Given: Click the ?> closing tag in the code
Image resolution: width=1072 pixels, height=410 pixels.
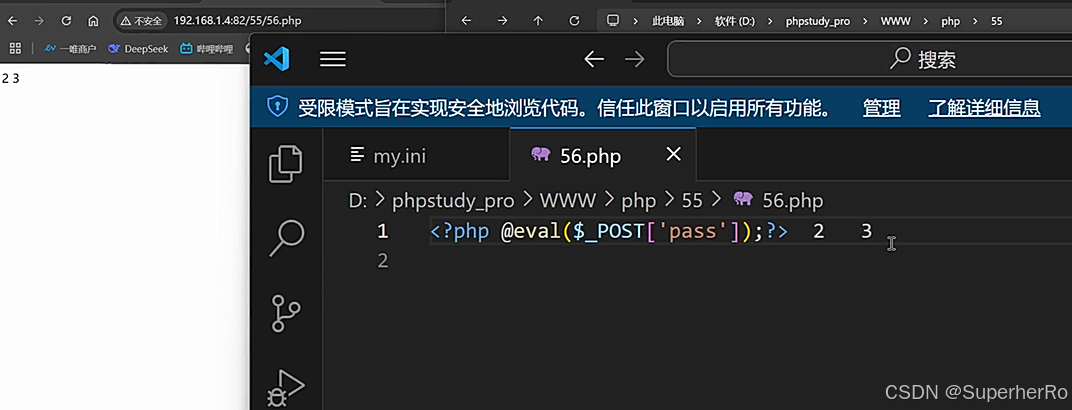Looking at the screenshot, I should (x=776, y=232).
